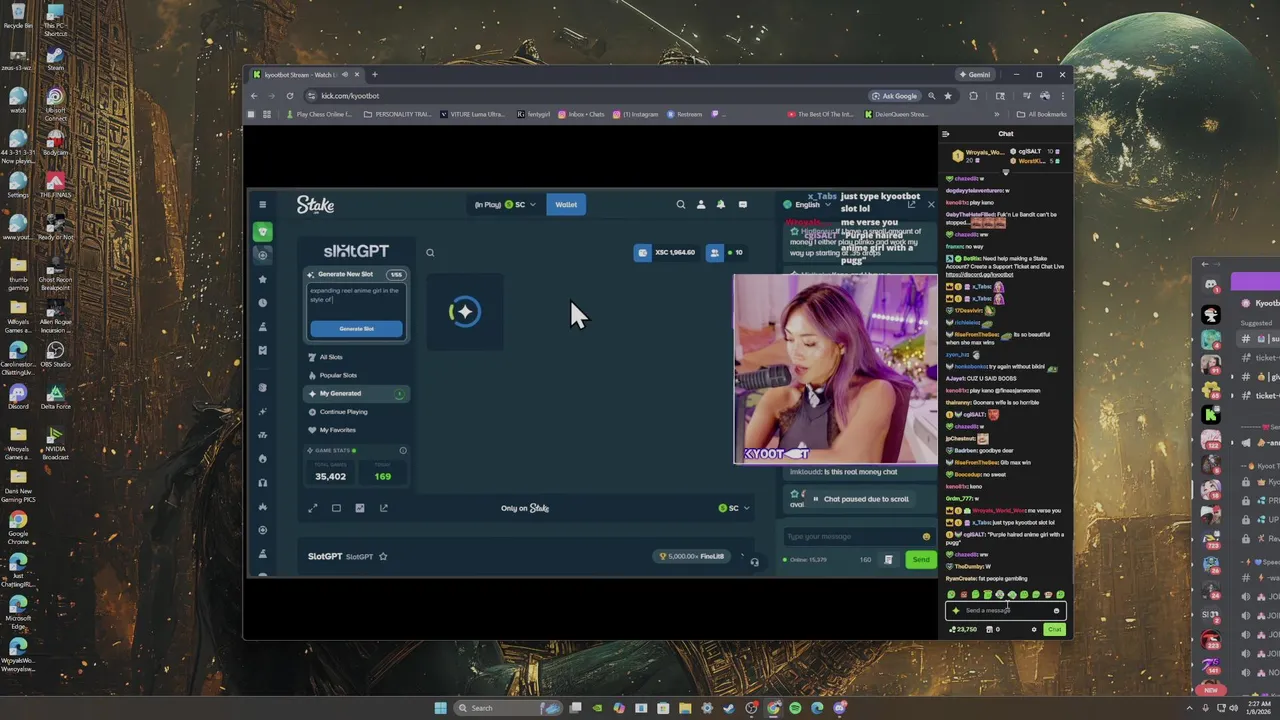The height and width of the screenshot is (720, 1280).
Task: Bookmark page with Chrome star icon
Action: pyautogui.click(x=948, y=96)
